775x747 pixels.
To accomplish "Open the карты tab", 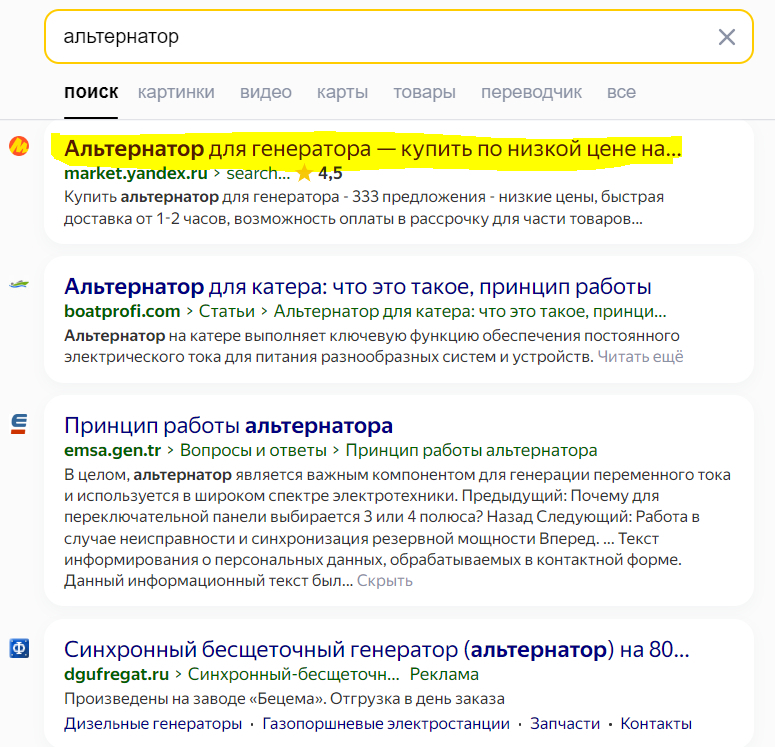I will click(x=342, y=92).
